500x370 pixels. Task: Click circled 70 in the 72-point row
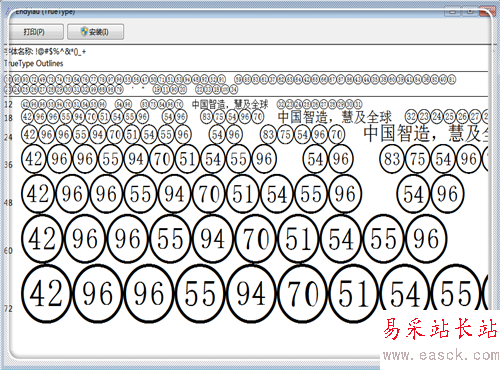[303, 294]
